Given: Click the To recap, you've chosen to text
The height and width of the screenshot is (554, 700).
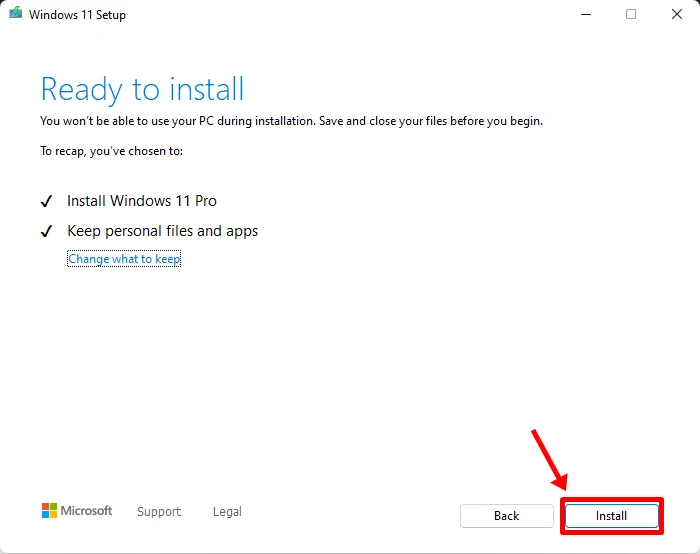Looking at the screenshot, I should click(x=112, y=151).
